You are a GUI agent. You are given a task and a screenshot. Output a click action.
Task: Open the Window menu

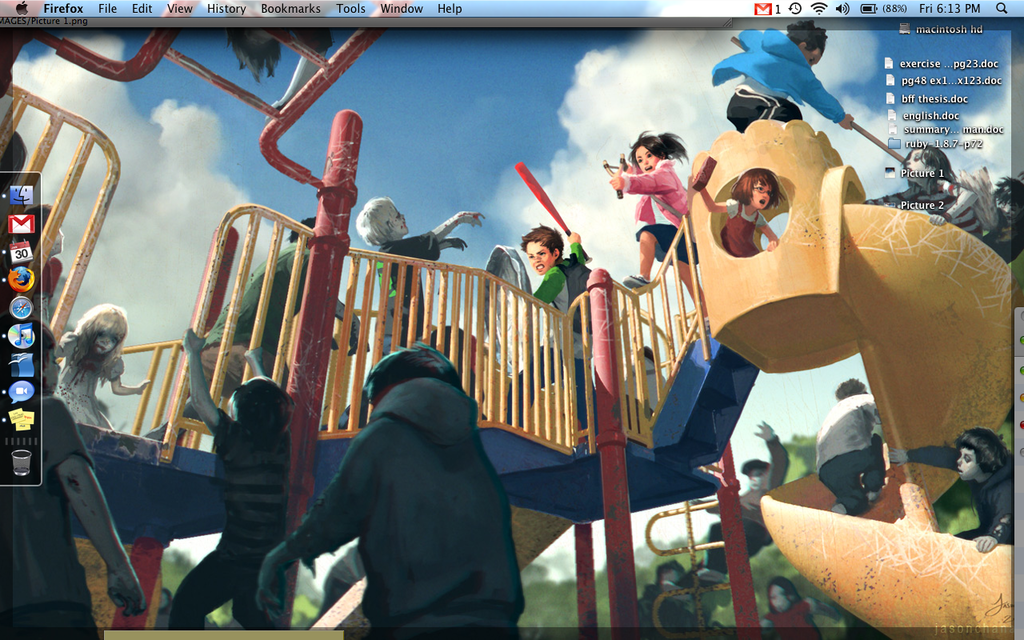coord(402,8)
